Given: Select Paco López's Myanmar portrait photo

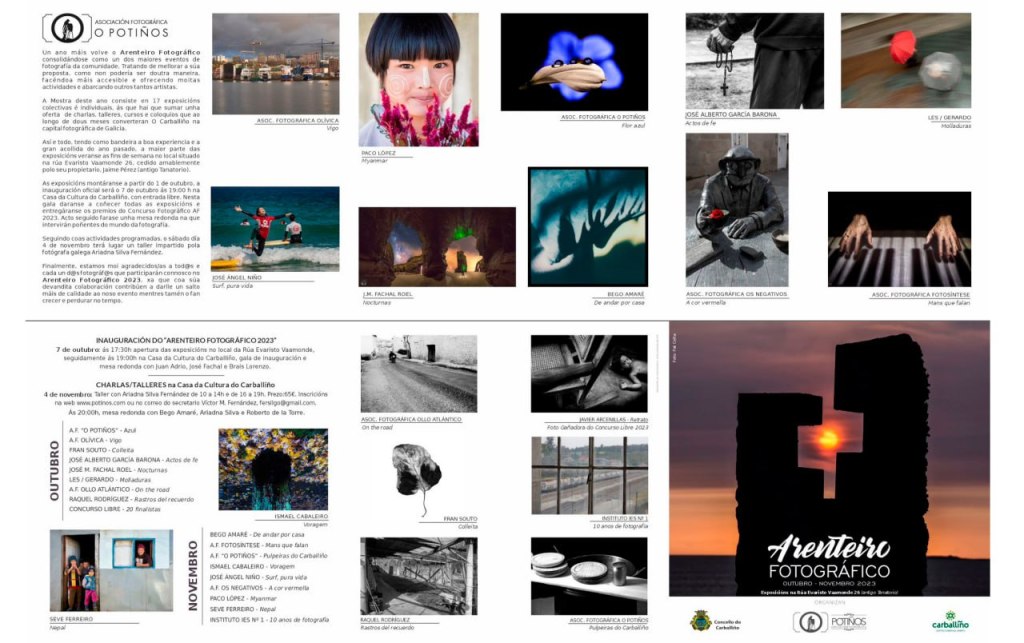Looking at the screenshot, I should pyautogui.click(x=418, y=79).
